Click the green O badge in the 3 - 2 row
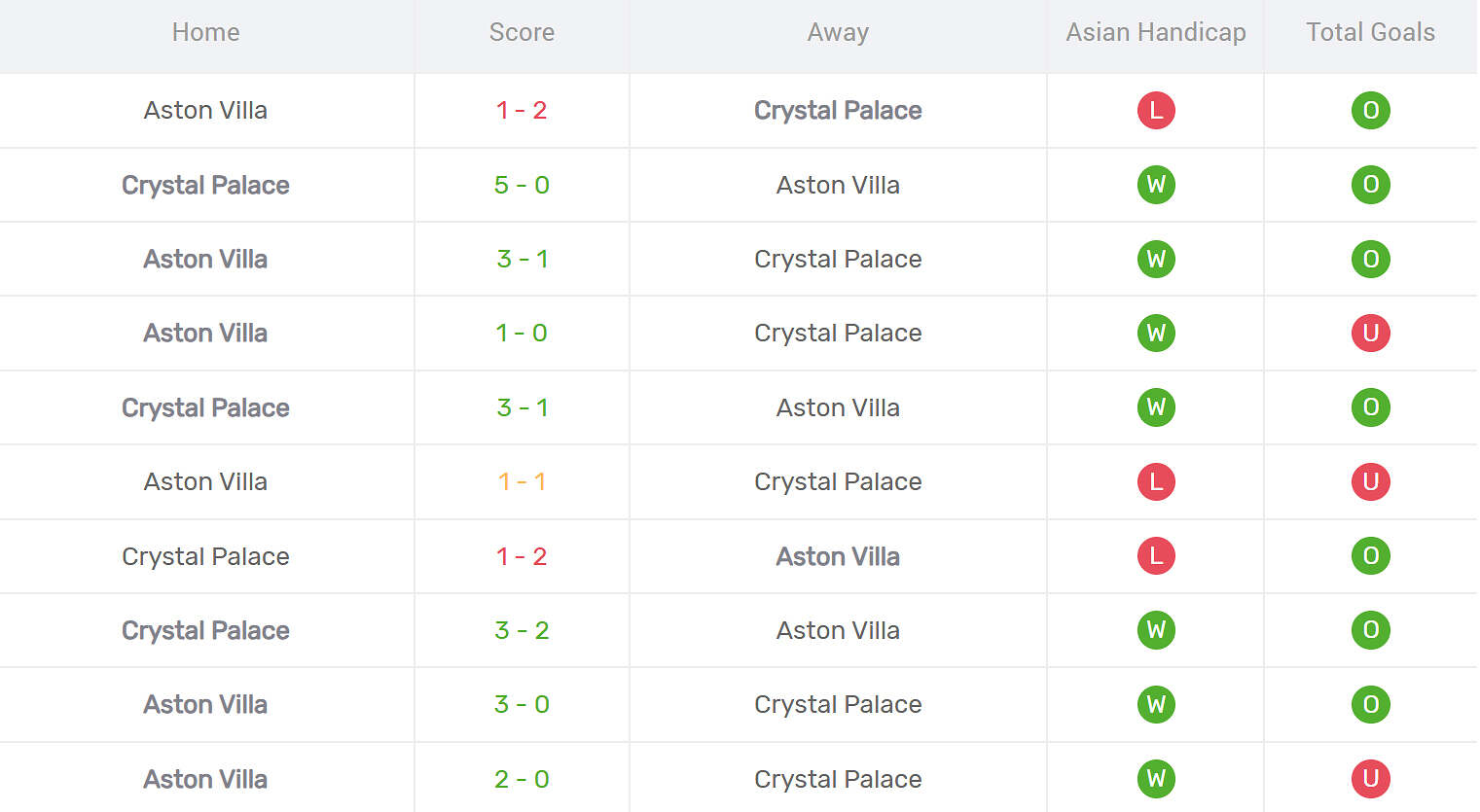Viewport: 1480px width, 812px height. 1370,630
